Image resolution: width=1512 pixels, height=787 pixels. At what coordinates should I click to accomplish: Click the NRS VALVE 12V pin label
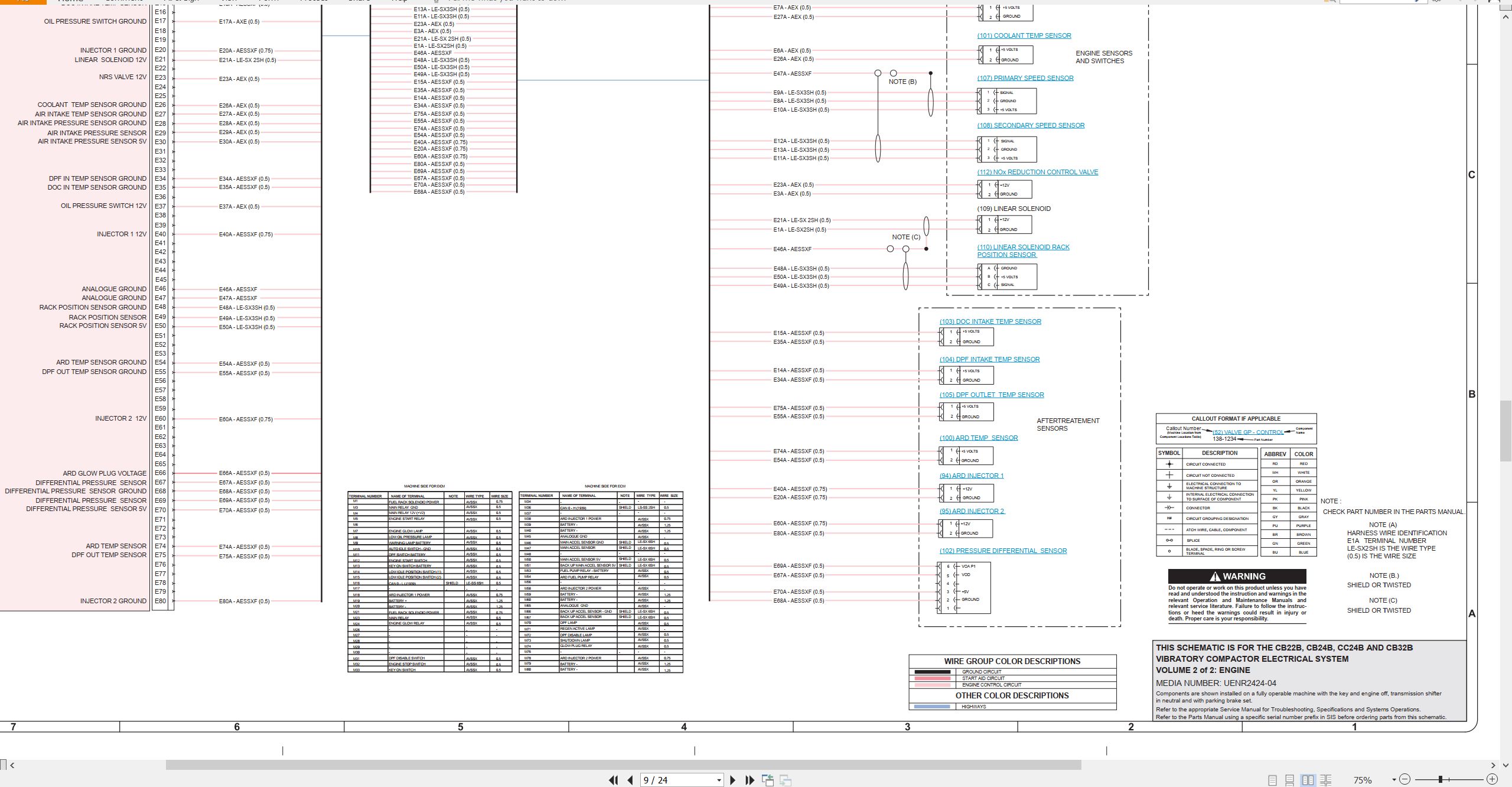pos(123,77)
